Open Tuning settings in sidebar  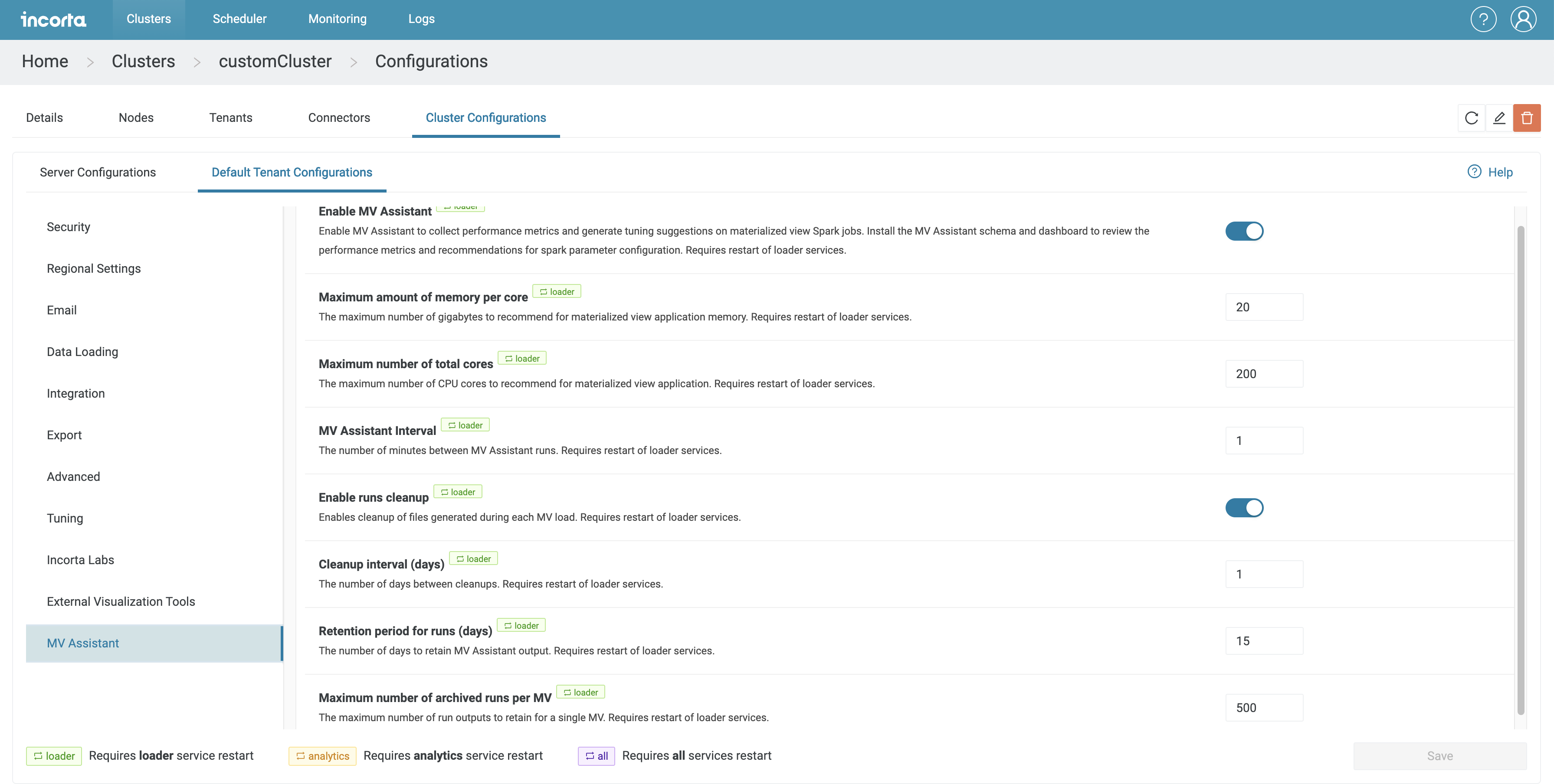pyautogui.click(x=154, y=519)
